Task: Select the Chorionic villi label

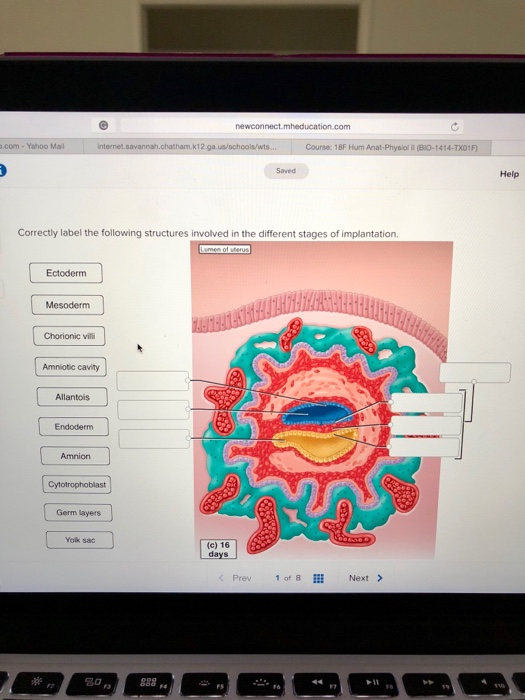Action: (x=69, y=336)
